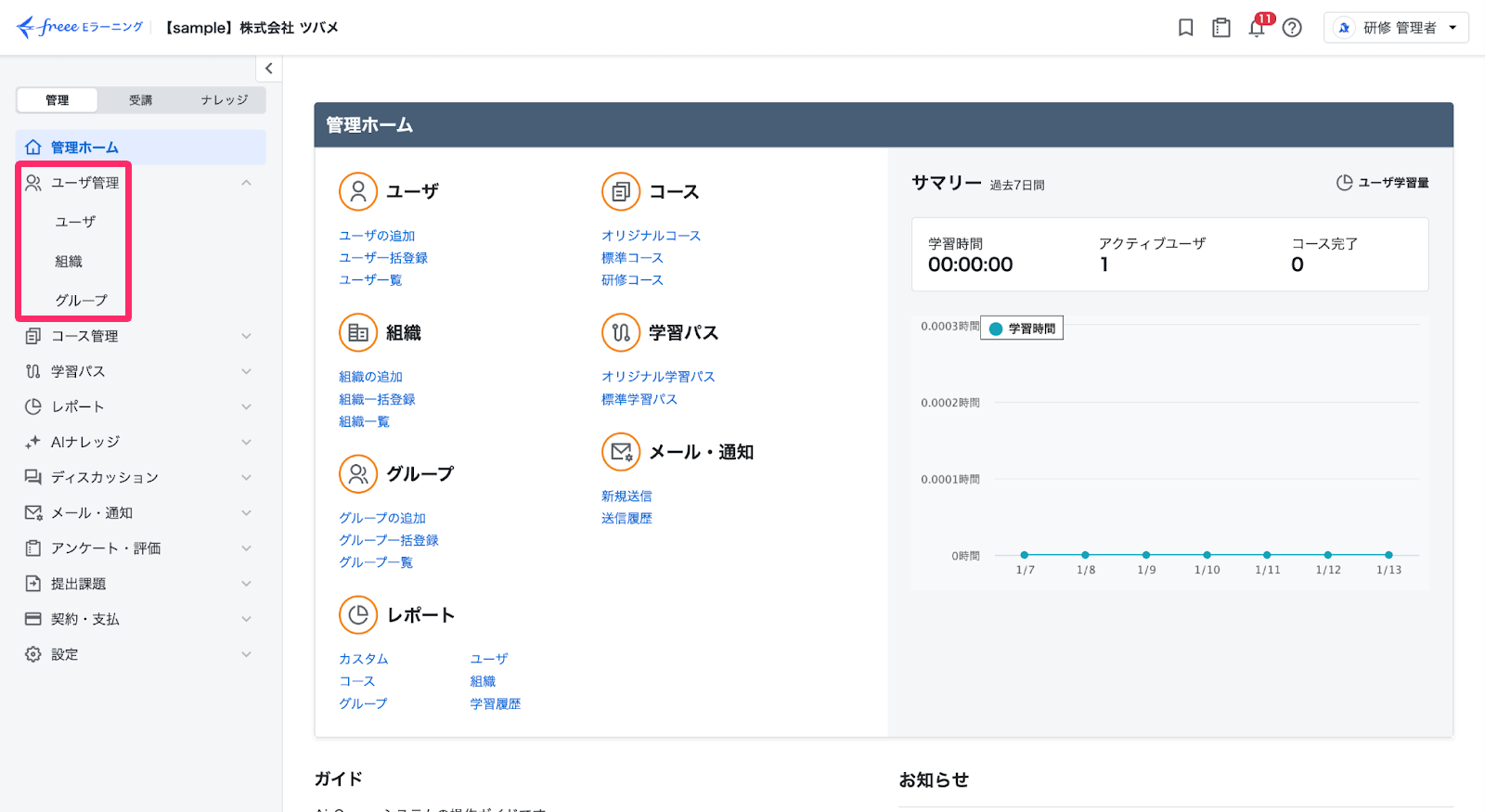Open the help question mark icon
Image resolution: width=1485 pixels, height=812 pixels.
pyautogui.click(x=1292, y=28)
